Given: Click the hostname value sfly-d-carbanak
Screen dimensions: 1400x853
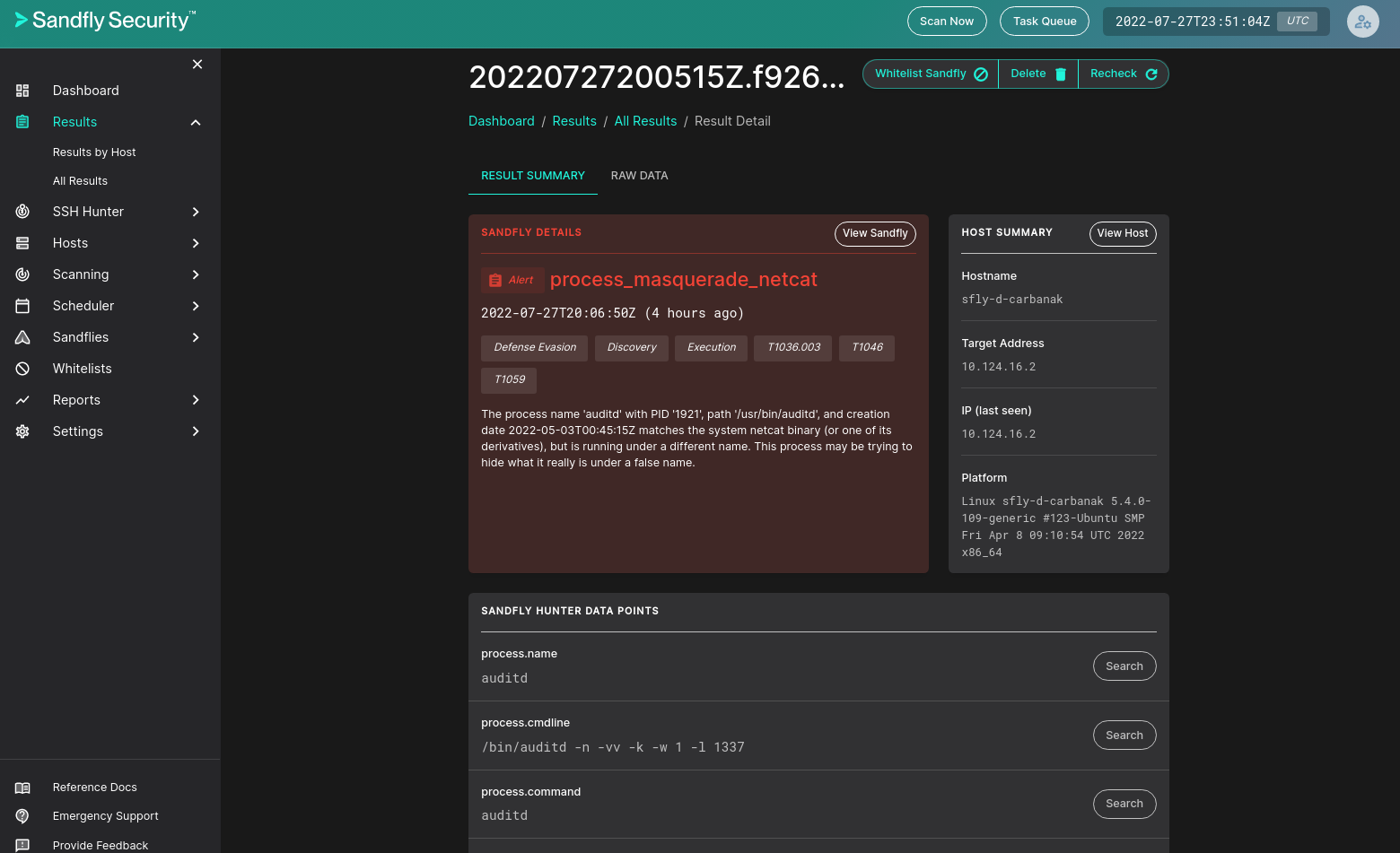Looking at the screenshot, I should (x=1012, y=300).
